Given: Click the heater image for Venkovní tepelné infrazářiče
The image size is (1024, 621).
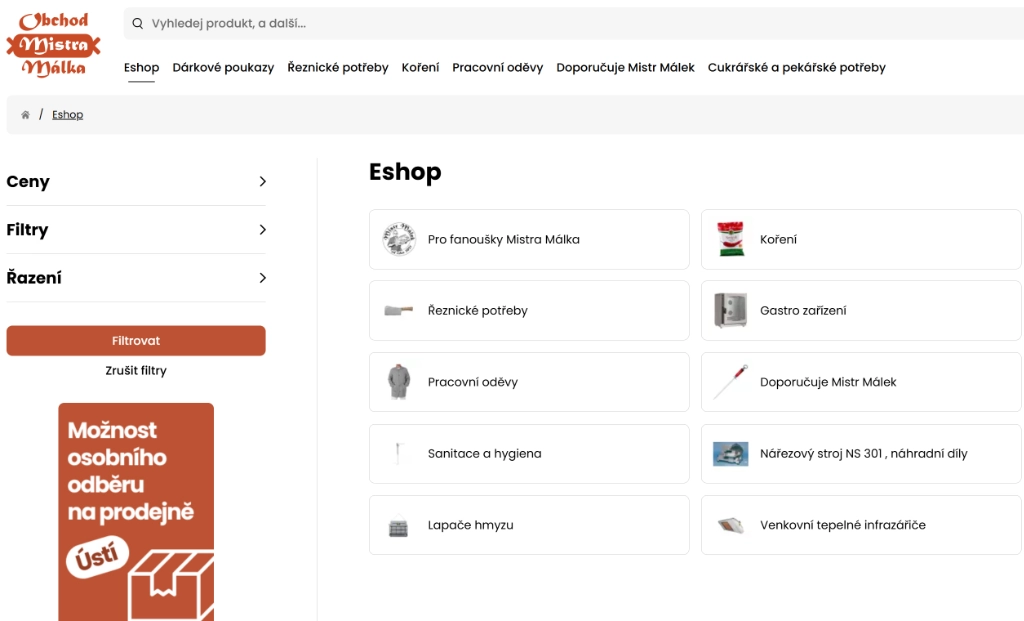Looking at the screenshot, I should [730, 525].
